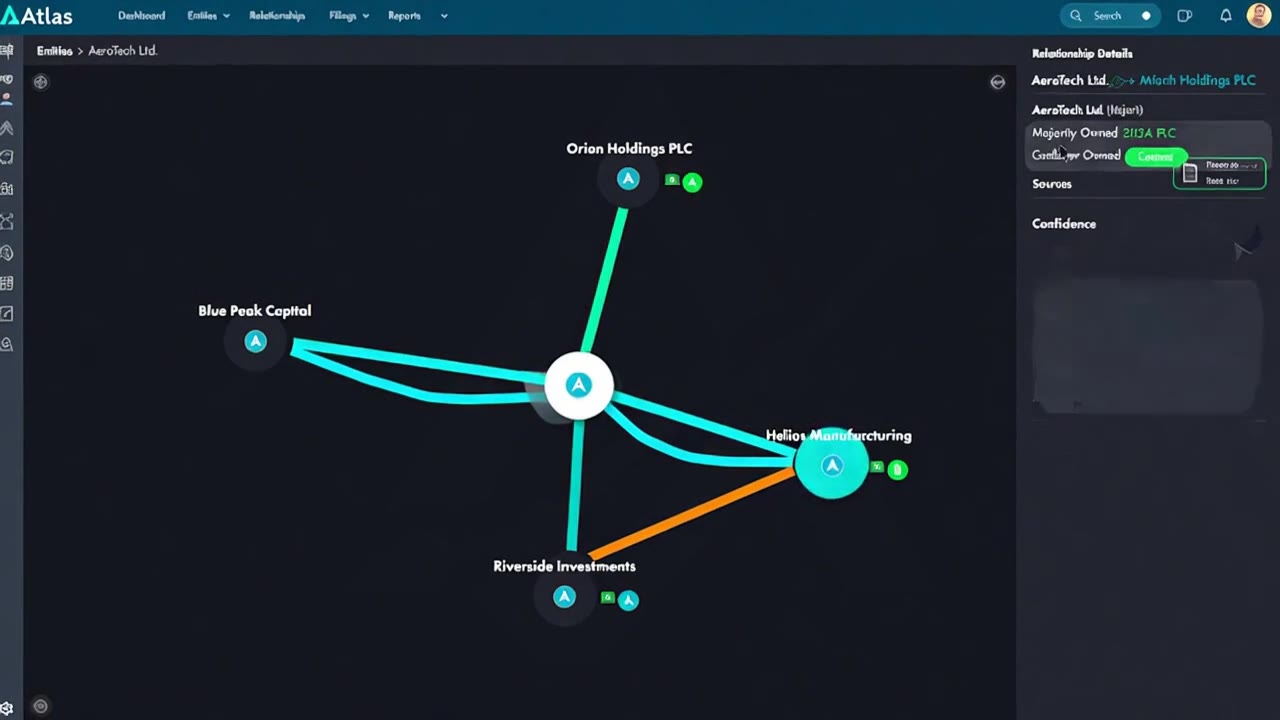Click AeroTech Ltd. in the breadcrumb
The height and width of the screenshot is (720, 1280).
122,51
